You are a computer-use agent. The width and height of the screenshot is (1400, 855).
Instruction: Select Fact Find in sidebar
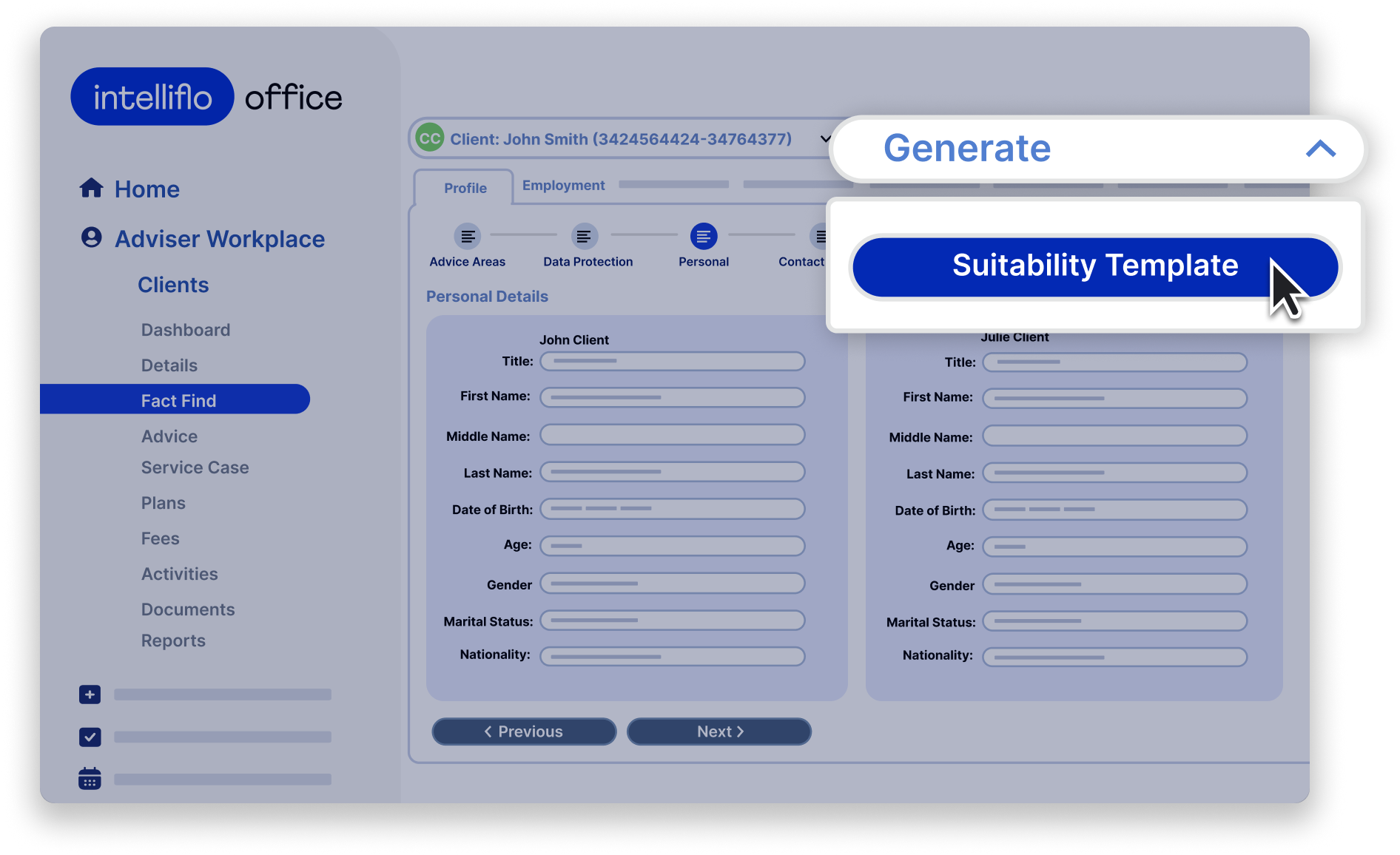[x=175, y=399]
